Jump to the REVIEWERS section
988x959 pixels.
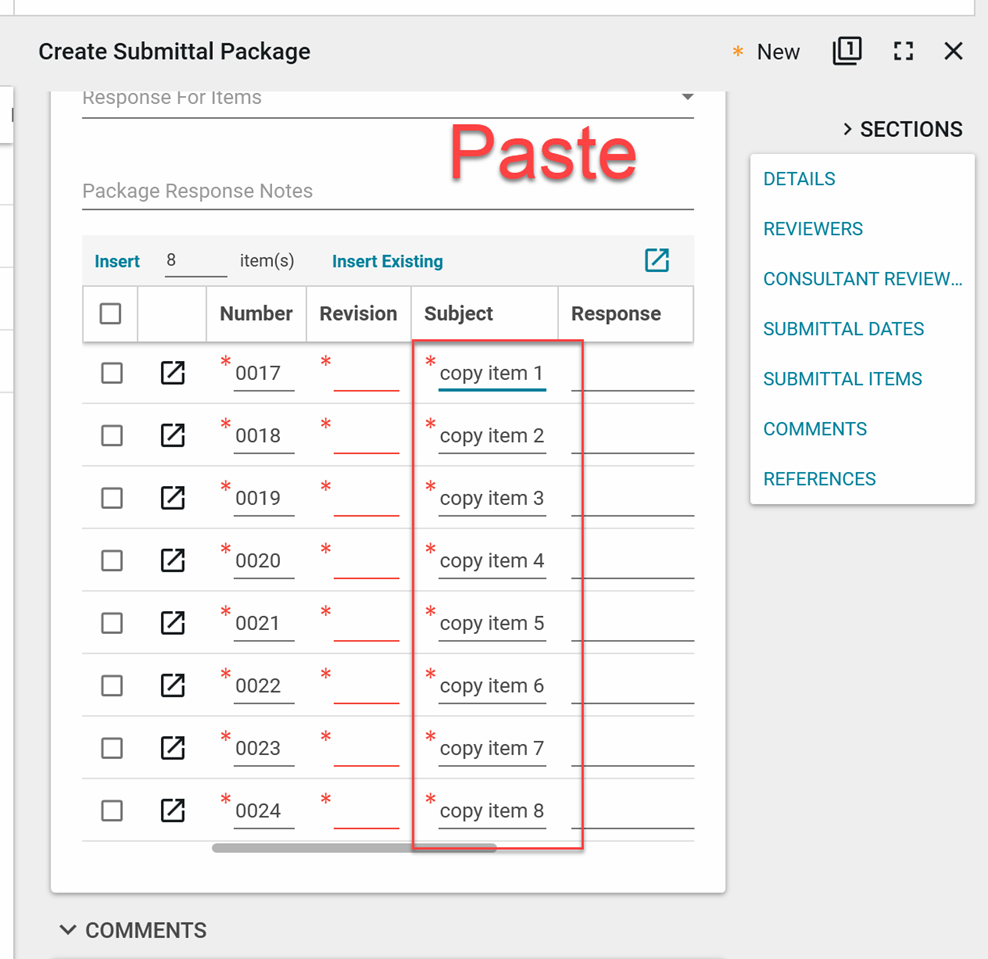[x=813, y=229]
